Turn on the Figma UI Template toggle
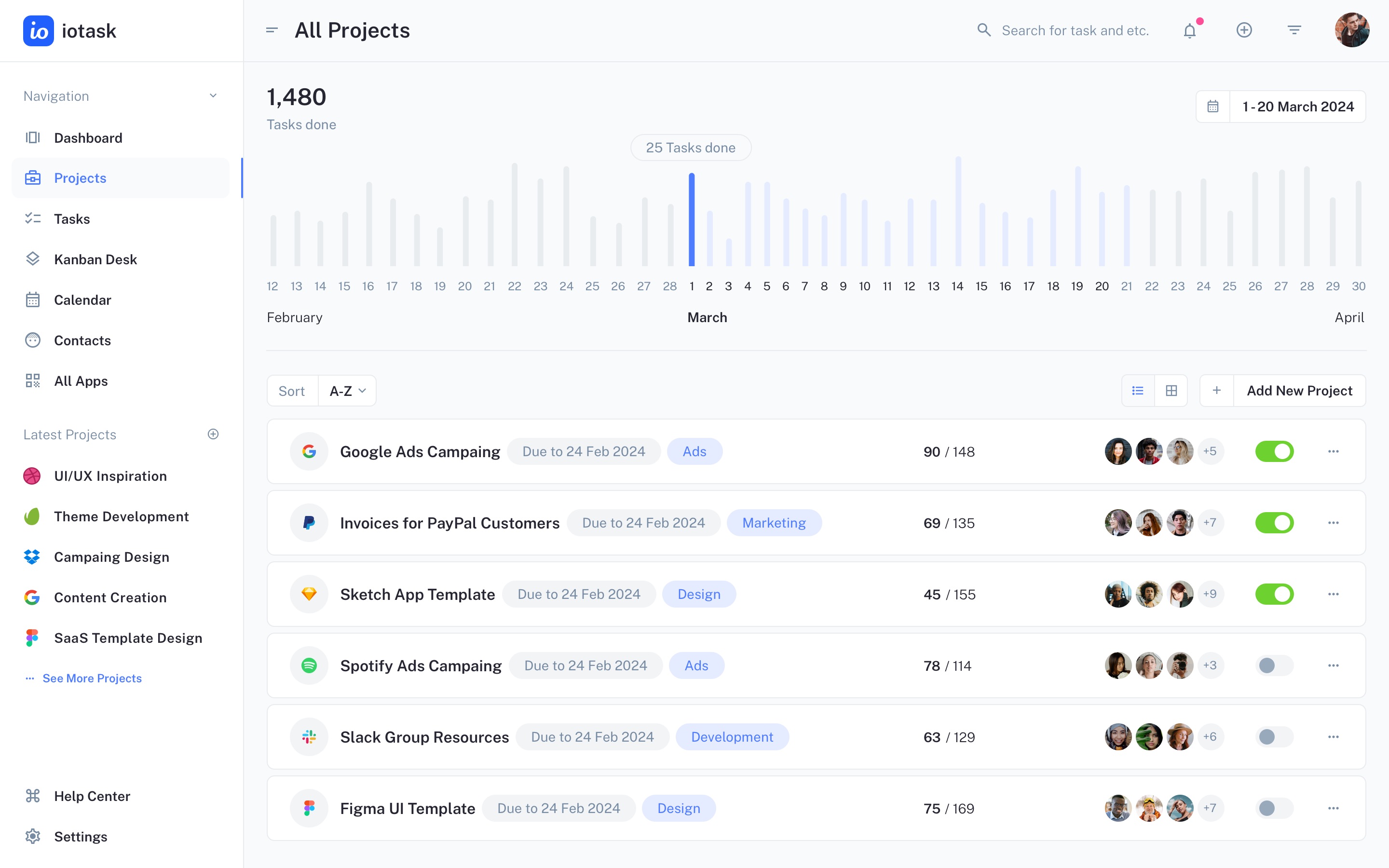The width and height of the screenshot is (1389, 868). tap(1274, 808)
